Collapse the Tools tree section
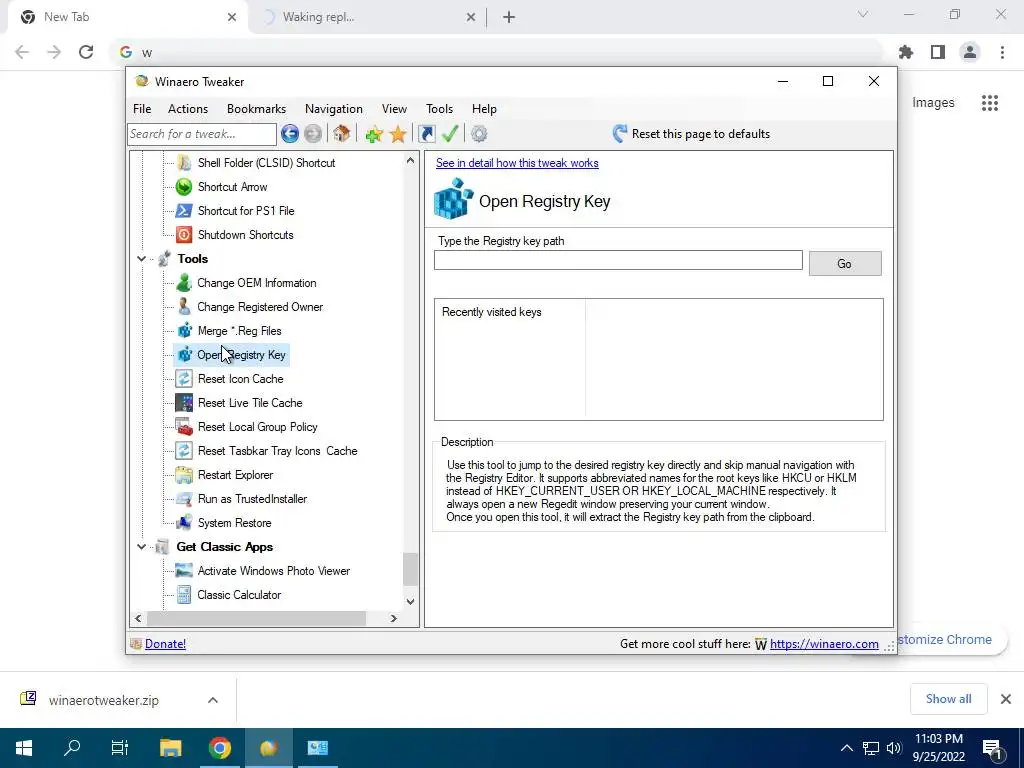The image size is (1024, 768). [x=141, y=259]
